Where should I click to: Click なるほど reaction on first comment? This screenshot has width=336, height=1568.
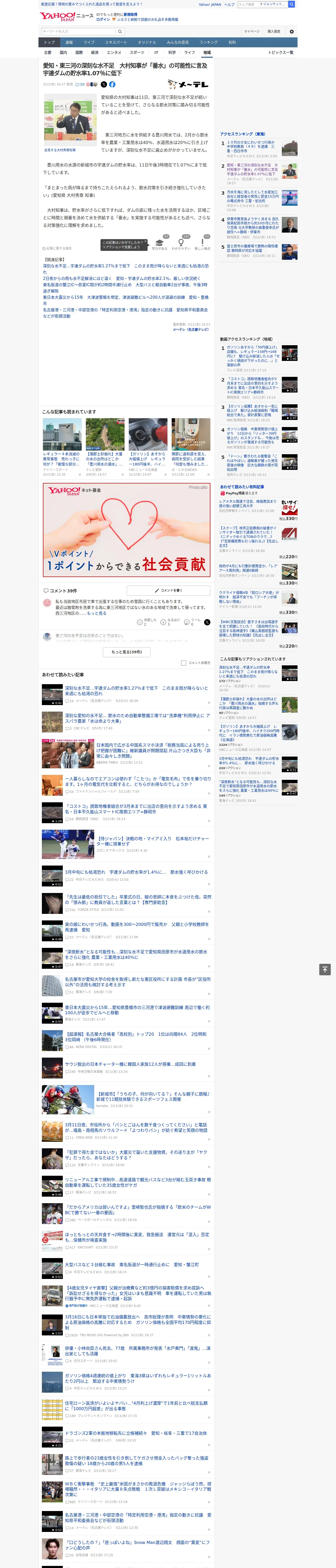pos(170,621)
